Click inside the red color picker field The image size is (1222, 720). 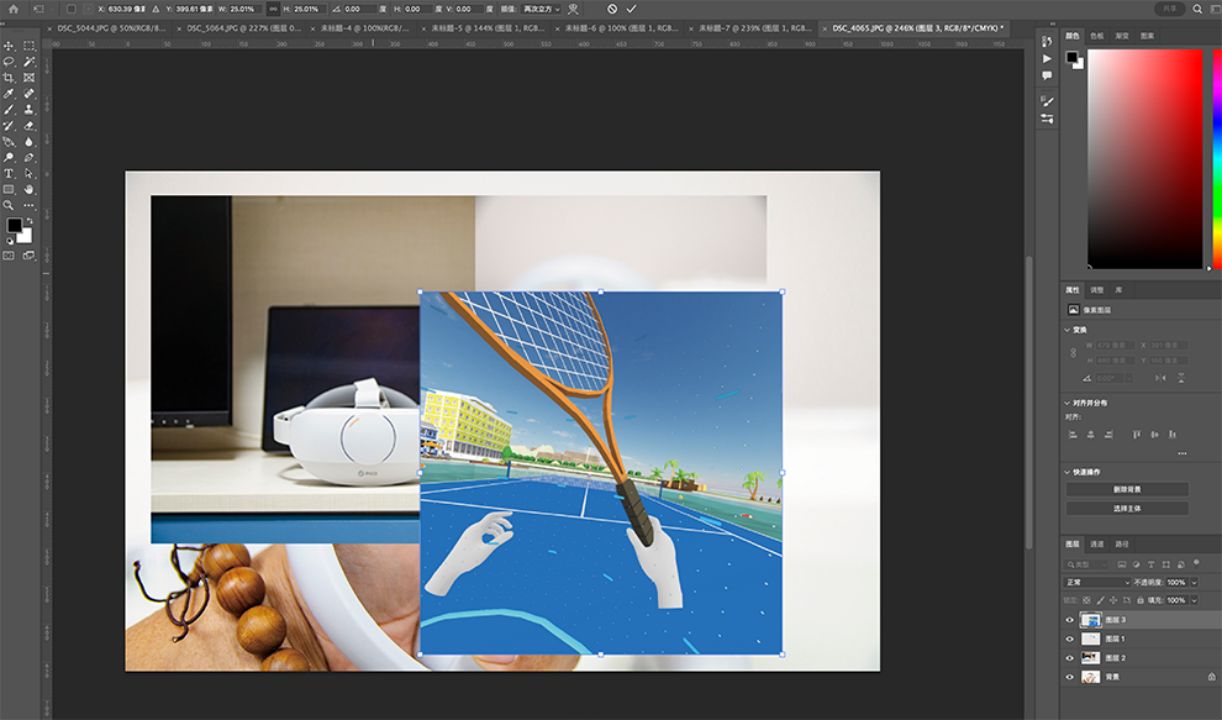pos(1145,158)
